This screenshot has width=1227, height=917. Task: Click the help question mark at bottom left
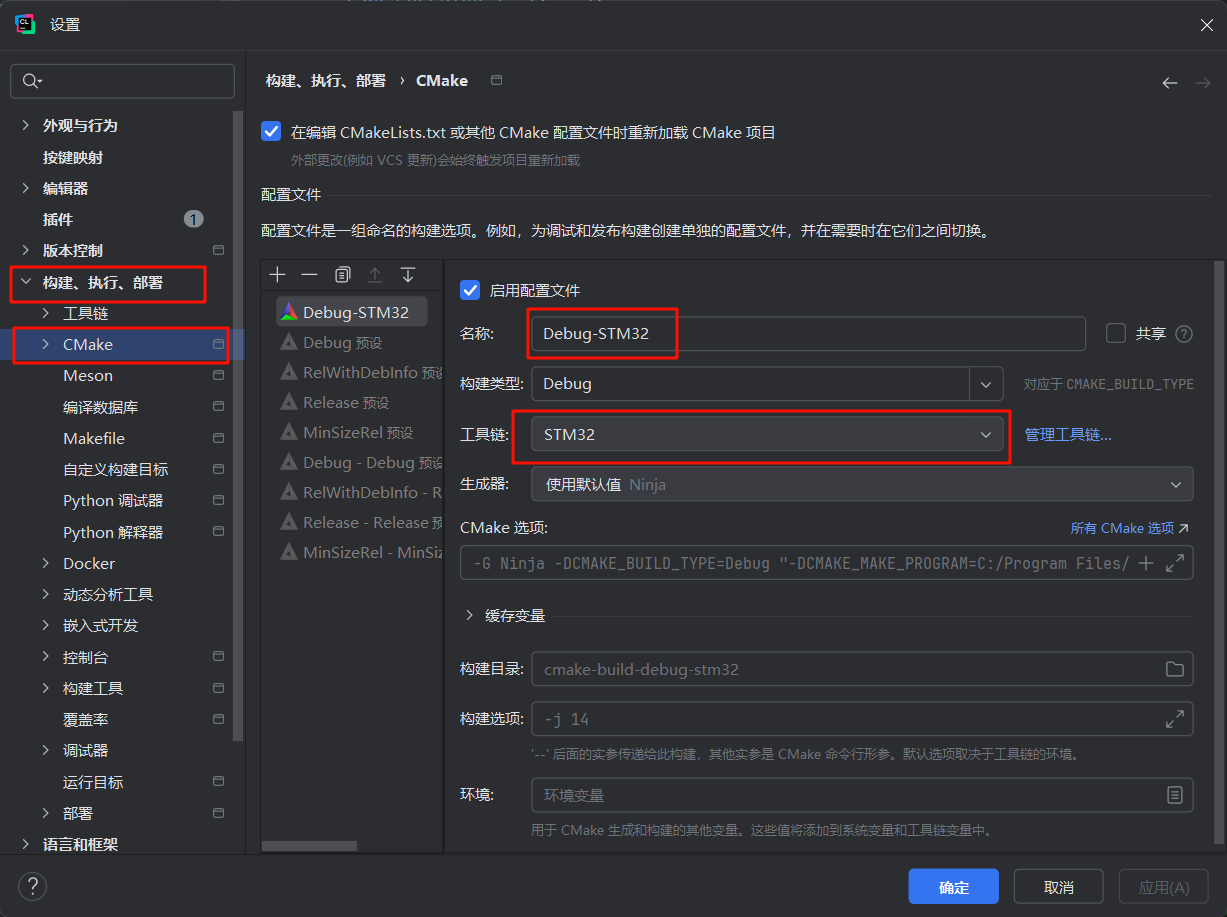[x=32, y=886]
